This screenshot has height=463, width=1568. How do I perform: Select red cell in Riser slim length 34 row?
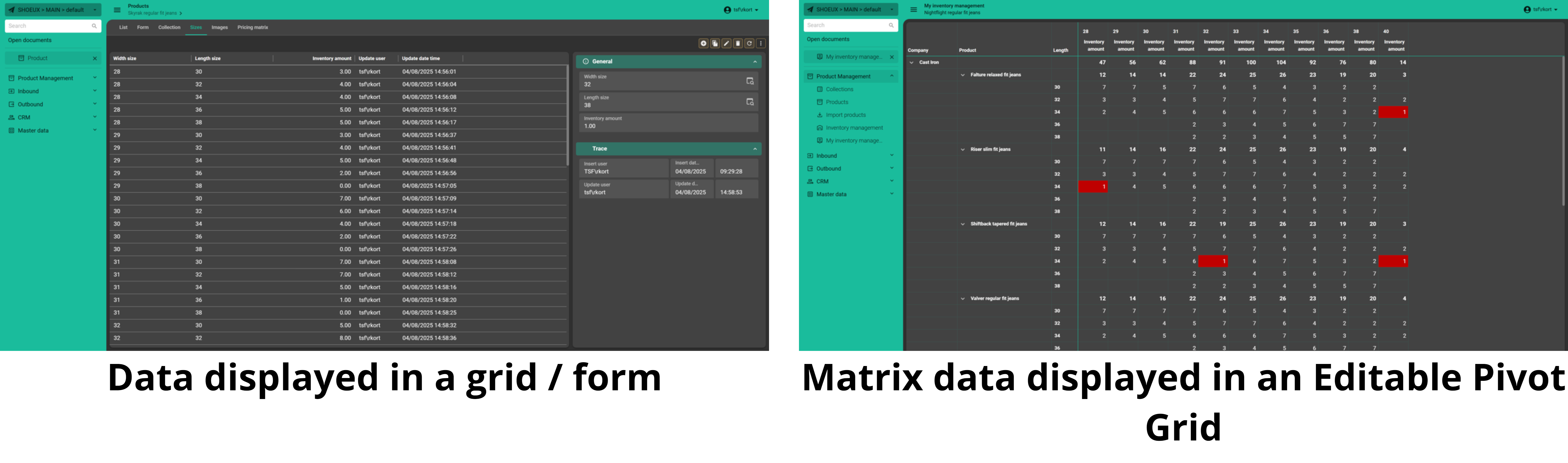1093,187
